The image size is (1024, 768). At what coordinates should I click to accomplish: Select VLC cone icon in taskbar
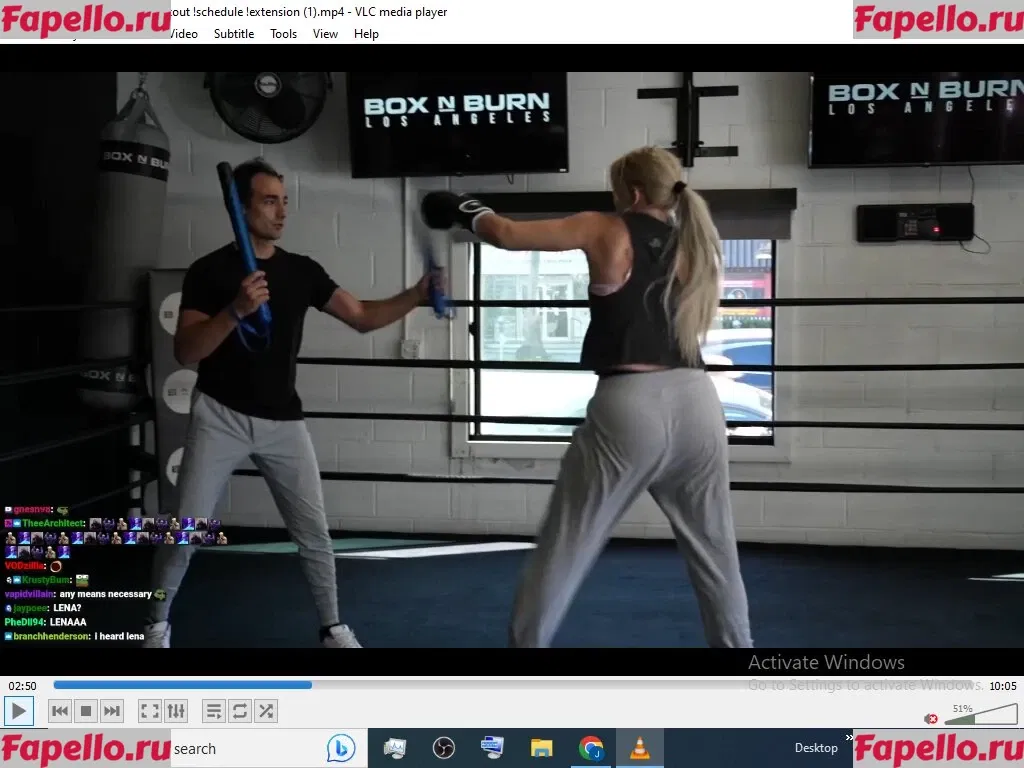pyautogui.click(x=639, y=748)
